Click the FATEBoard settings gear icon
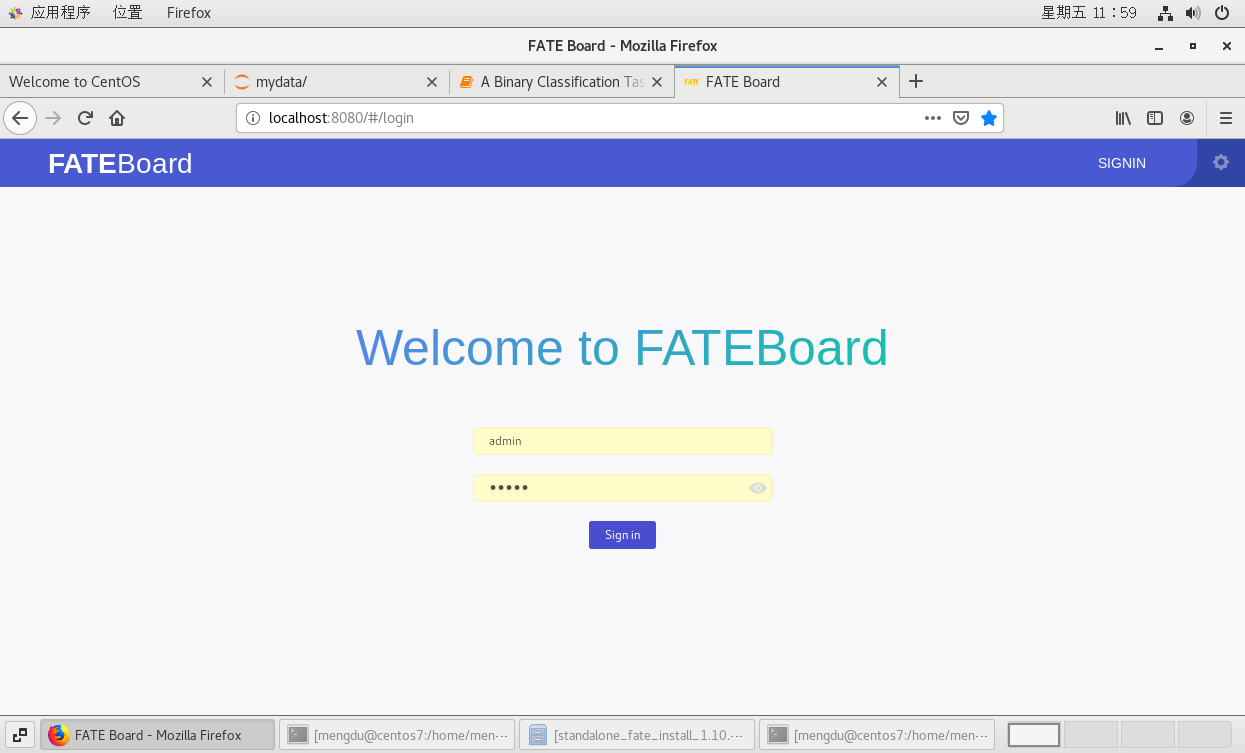 click(1220, 162)
